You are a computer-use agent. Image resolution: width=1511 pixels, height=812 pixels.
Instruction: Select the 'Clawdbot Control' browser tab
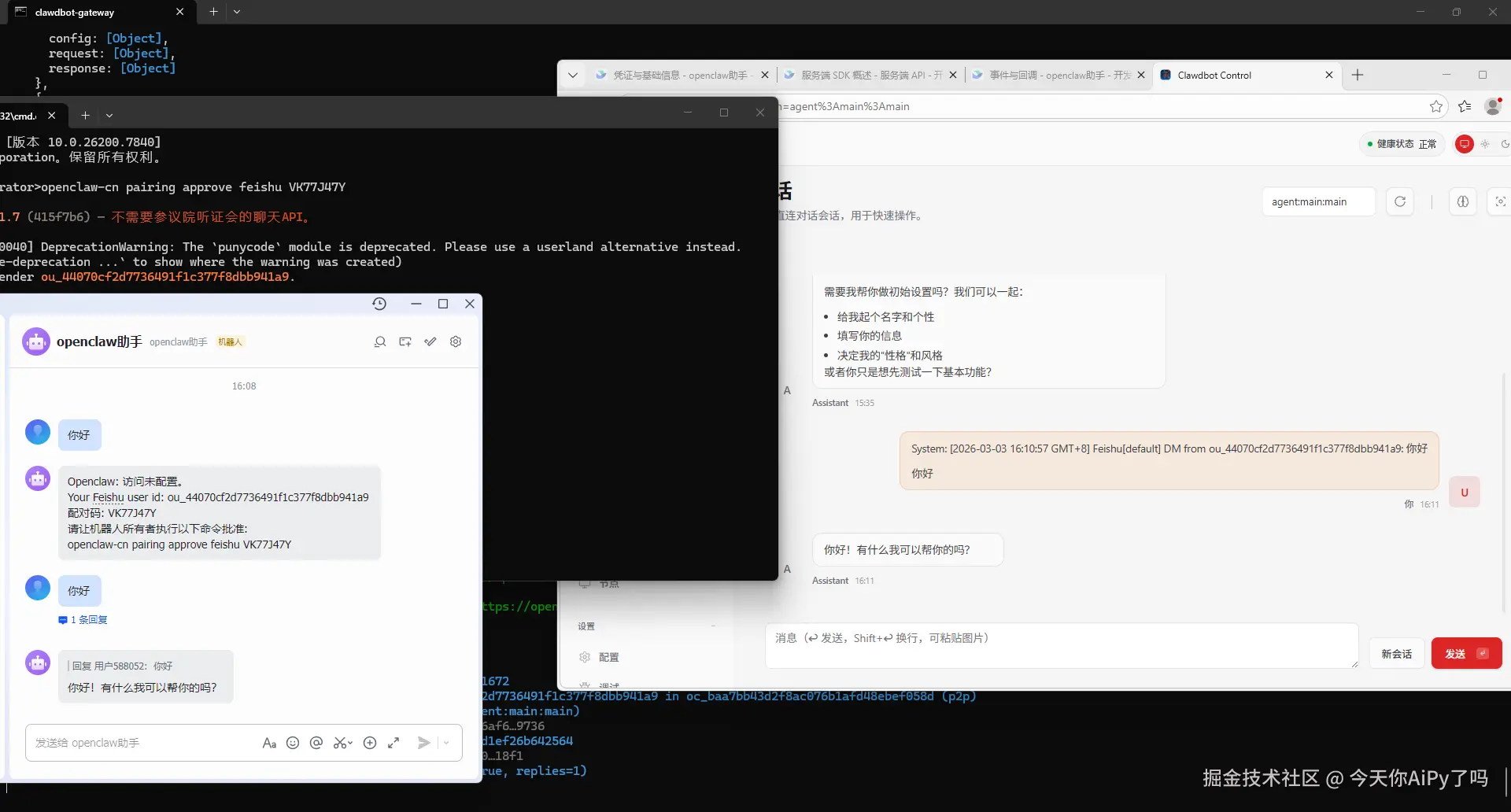1247,75
